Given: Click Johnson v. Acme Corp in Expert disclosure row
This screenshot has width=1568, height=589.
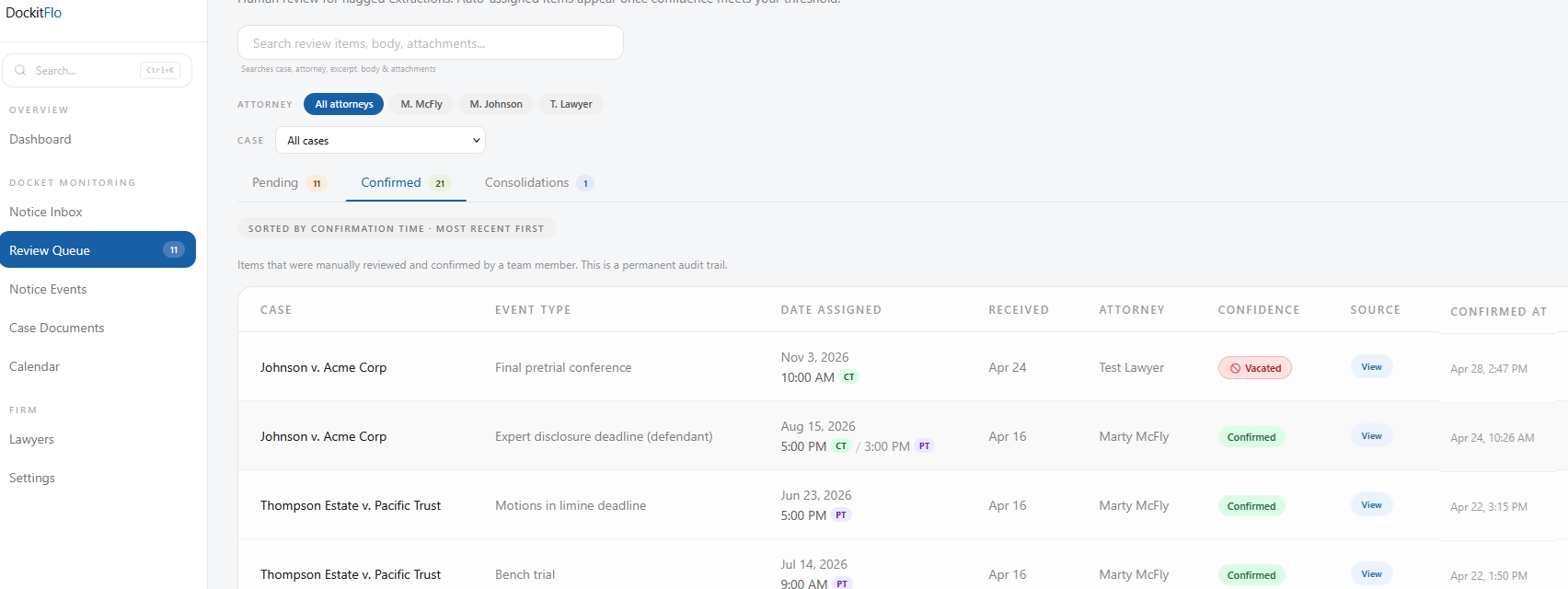Looking at the screenshot, I should point(323,436).
